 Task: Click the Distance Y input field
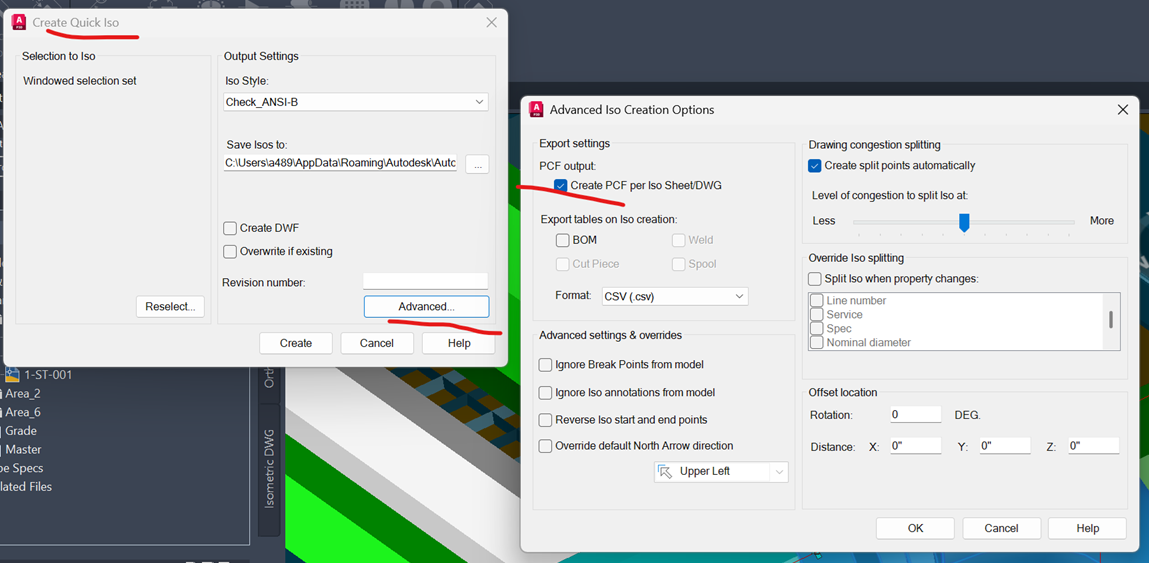pos(1005,446)
